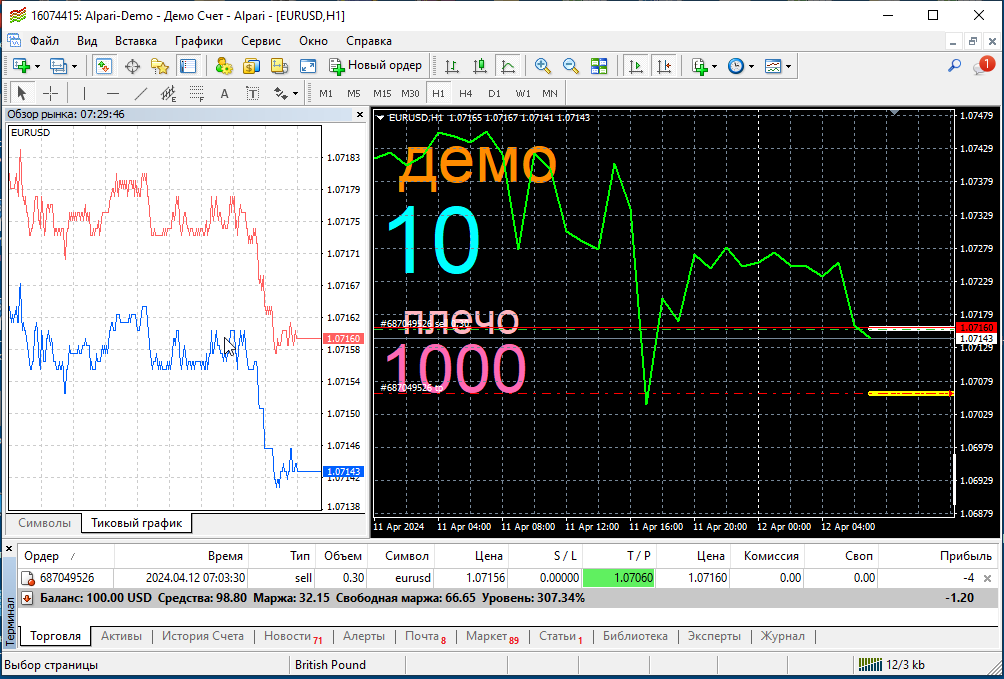Switch to M15 timeframe
Screen dimensions: 1004x679
[382, 94]
